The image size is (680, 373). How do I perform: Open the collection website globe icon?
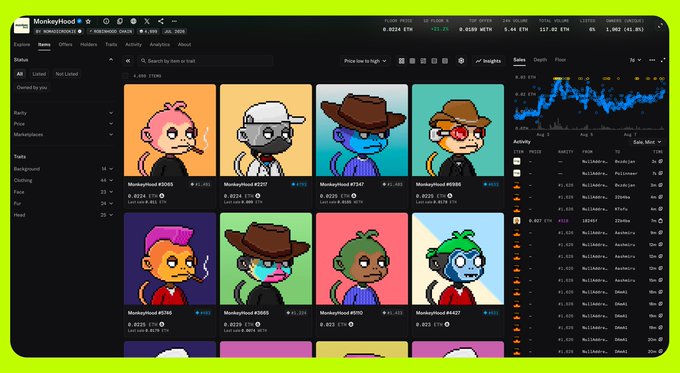pyautogui.click(x=134, y=21)
